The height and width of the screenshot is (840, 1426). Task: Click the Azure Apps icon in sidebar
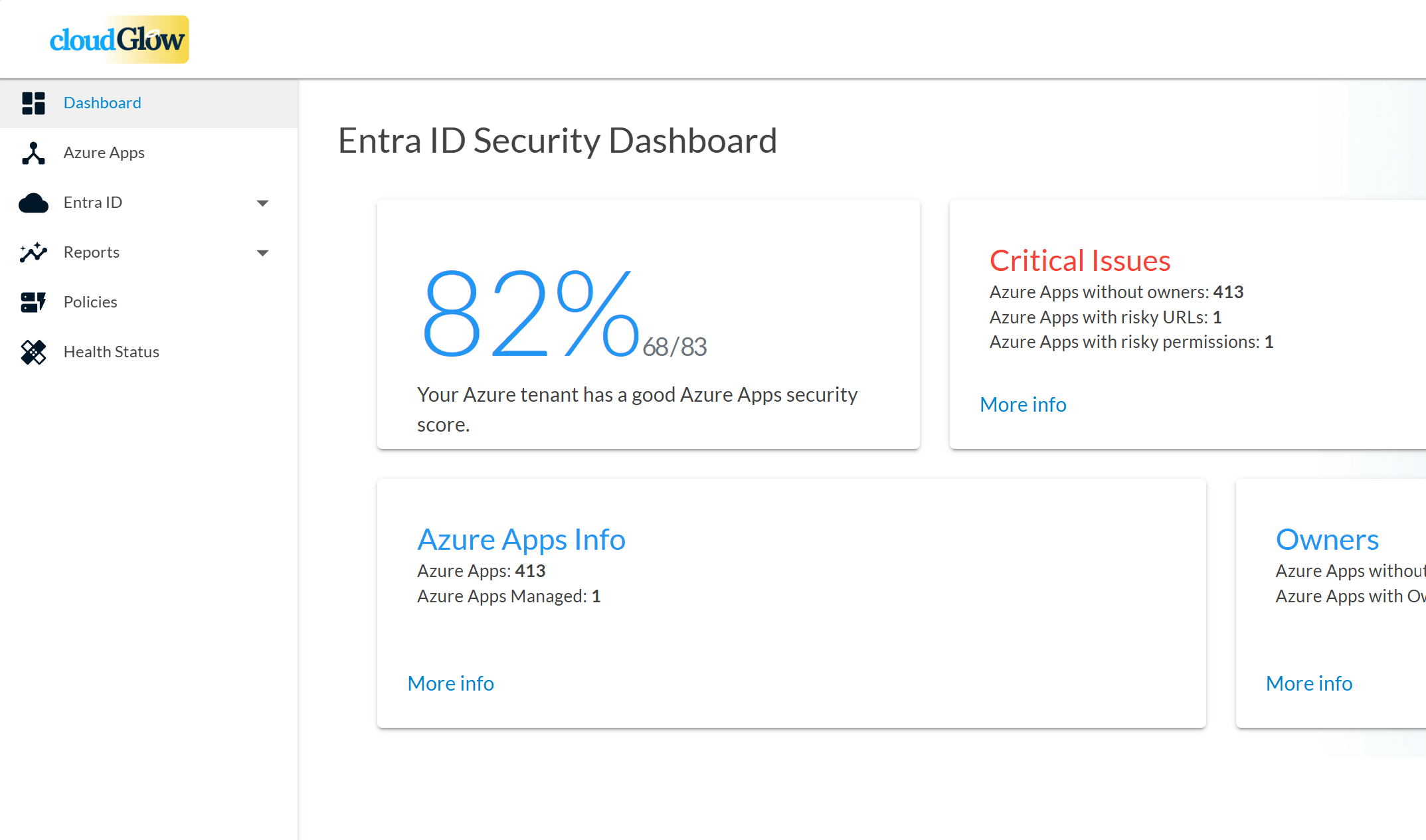(x=32, y=152)
